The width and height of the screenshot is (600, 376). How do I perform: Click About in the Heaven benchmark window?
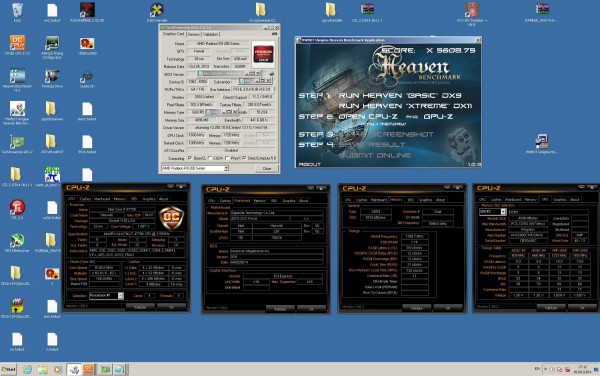point(310,164)
